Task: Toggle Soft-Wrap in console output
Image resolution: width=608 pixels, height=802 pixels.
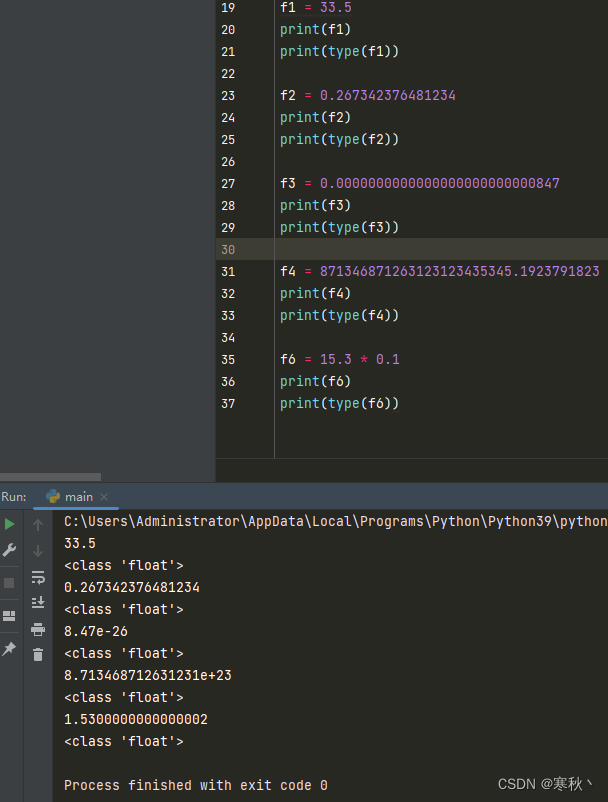Action: pyautogui.click(x=38, y=577)
